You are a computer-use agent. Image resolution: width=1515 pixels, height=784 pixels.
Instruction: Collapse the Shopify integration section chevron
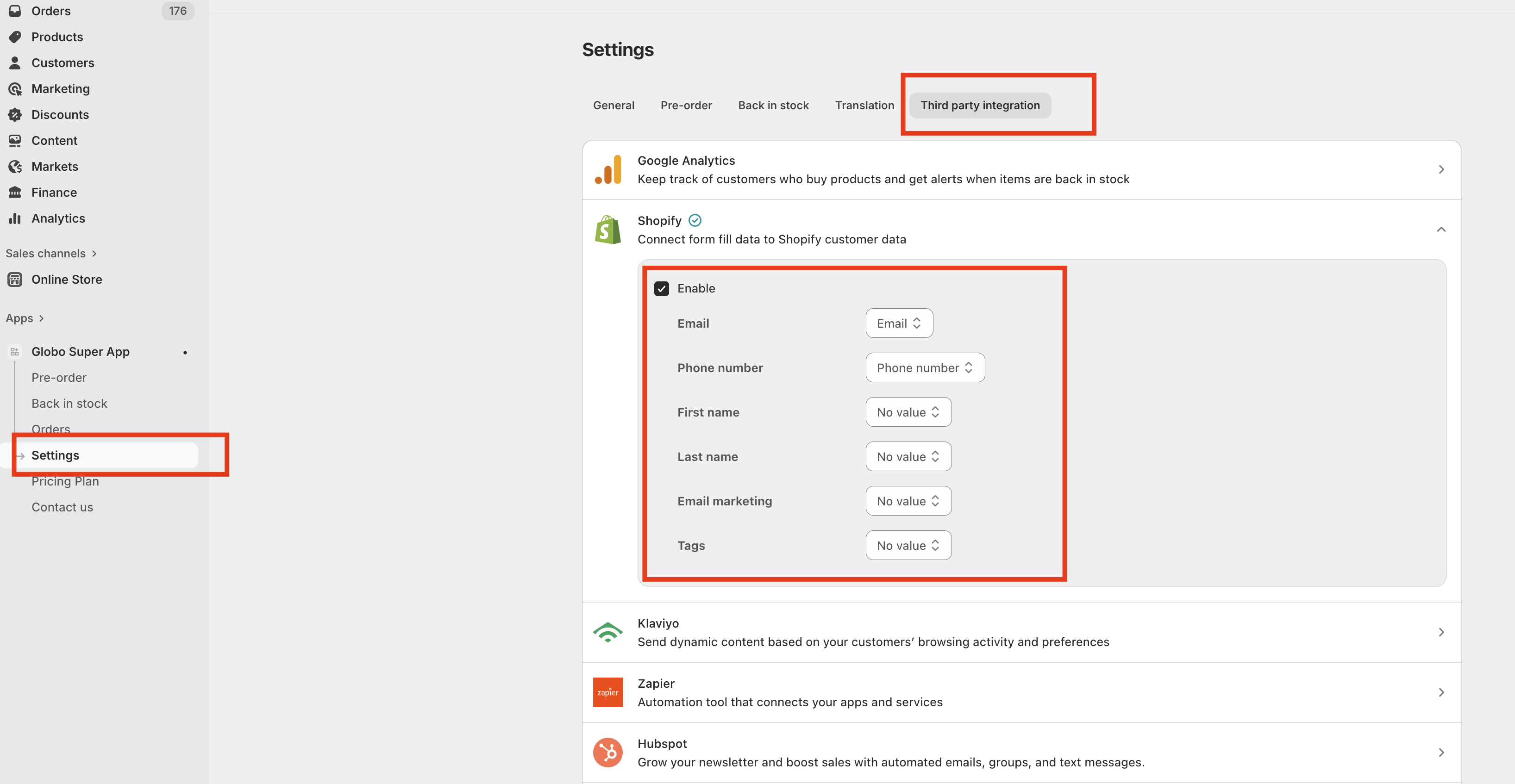click(1441, 230)
